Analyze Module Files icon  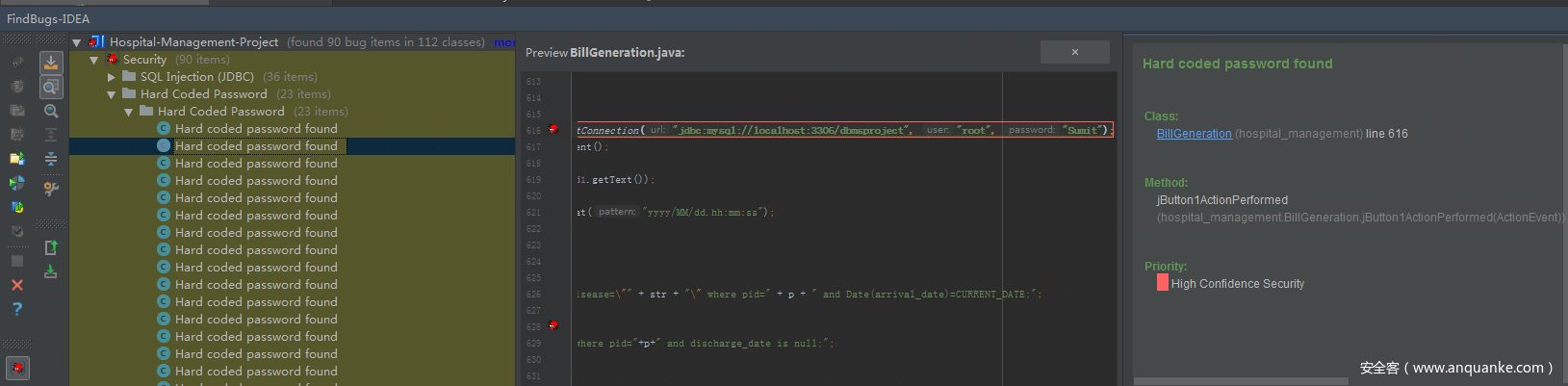(x=17, y=134)
